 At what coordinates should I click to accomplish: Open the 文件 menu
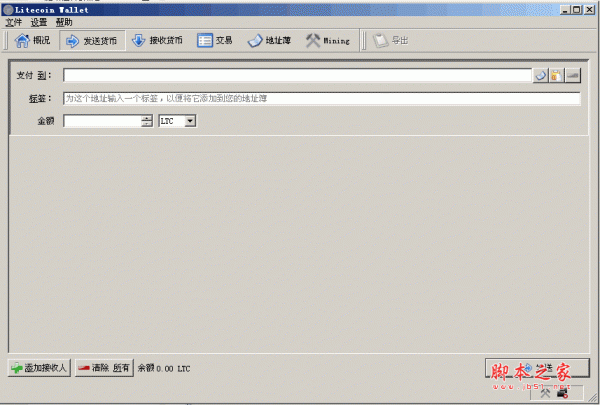tap(13, 23)
